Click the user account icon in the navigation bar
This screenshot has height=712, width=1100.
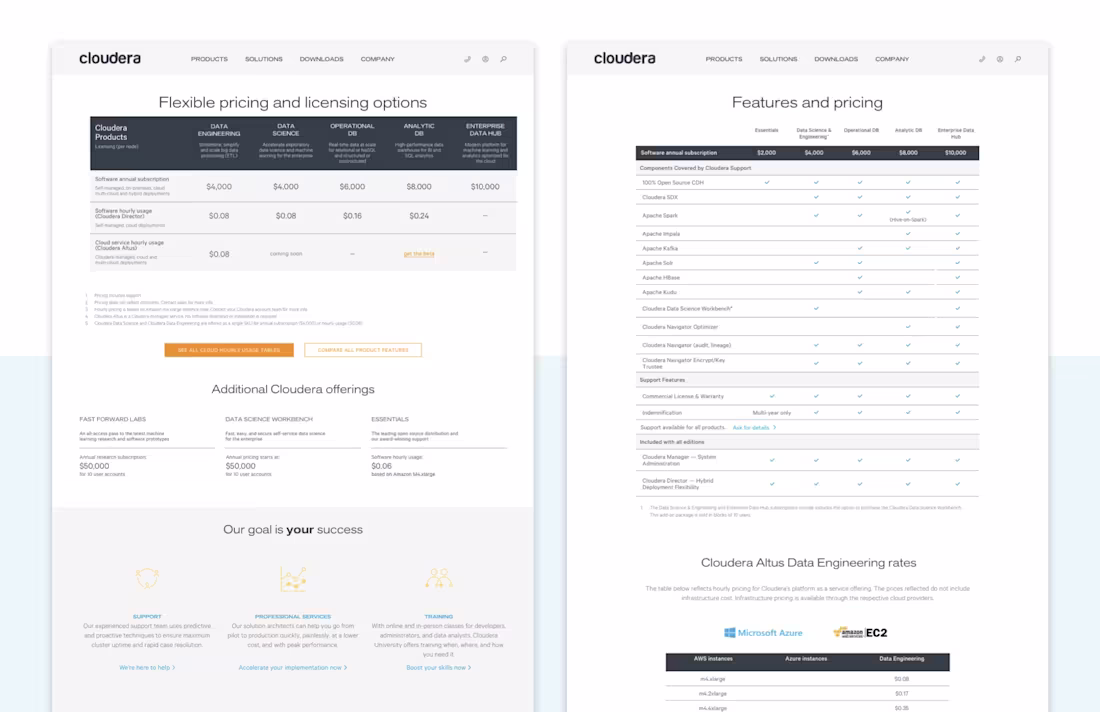point(485,59)
